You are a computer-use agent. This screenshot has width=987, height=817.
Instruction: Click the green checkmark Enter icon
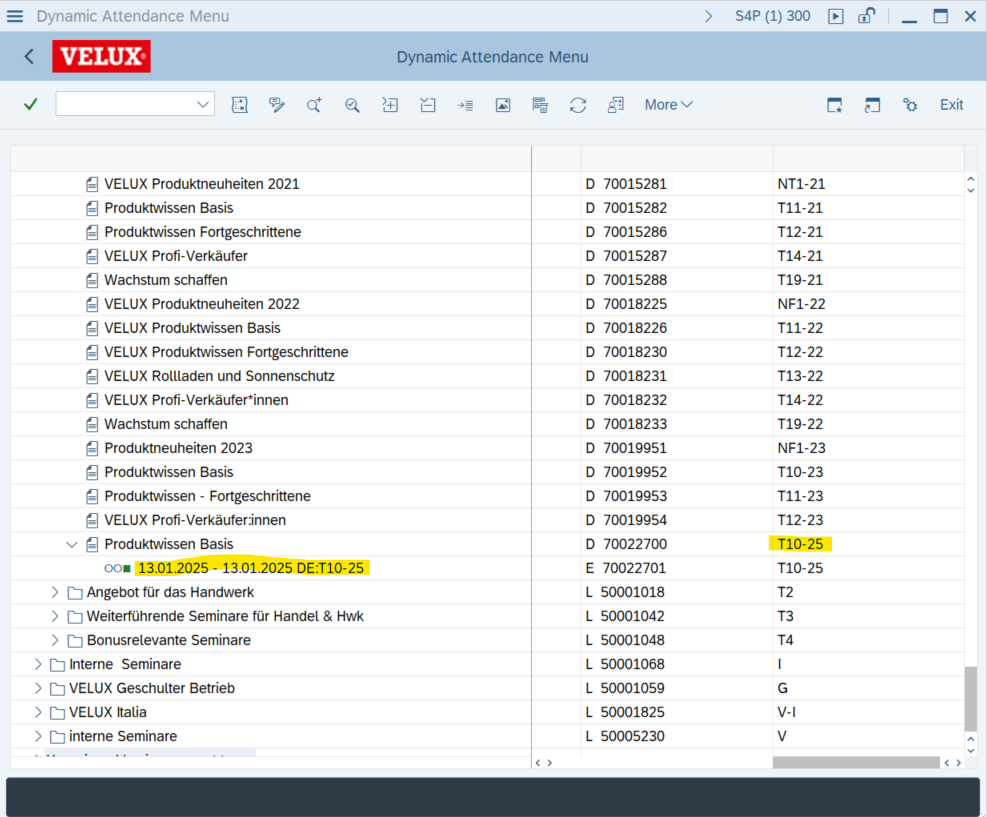coord(30,105)
